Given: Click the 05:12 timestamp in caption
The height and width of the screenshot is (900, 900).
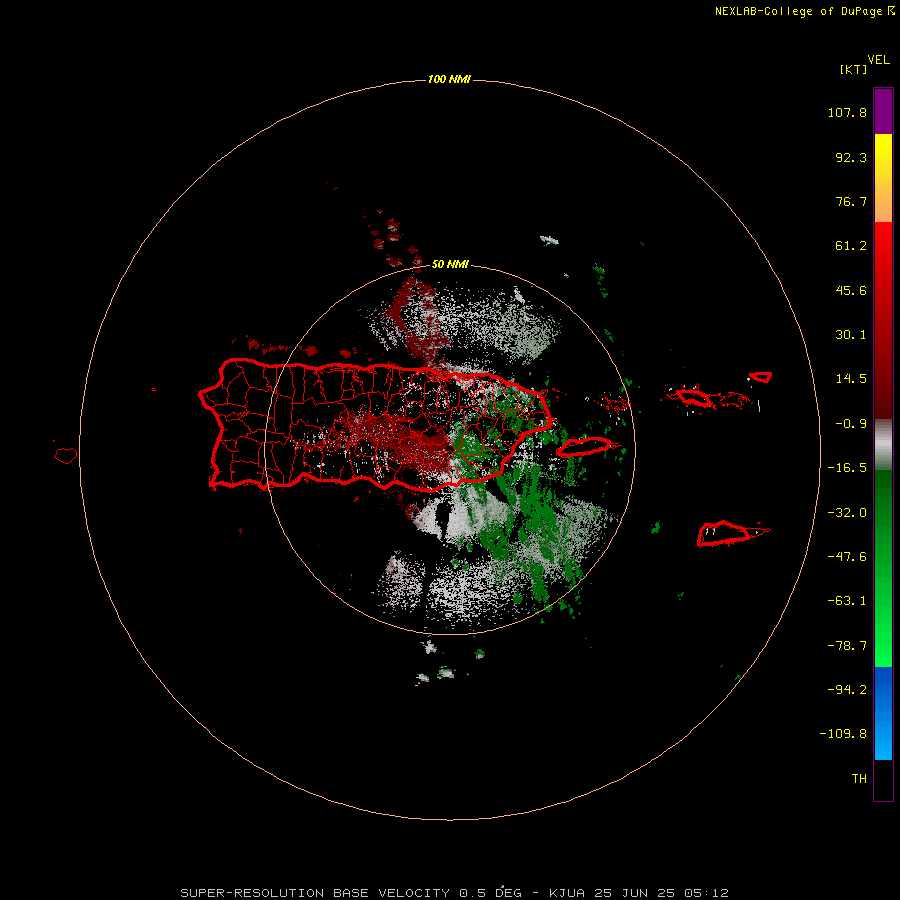Looking at the screenshot, I should [x=707, y=893].
